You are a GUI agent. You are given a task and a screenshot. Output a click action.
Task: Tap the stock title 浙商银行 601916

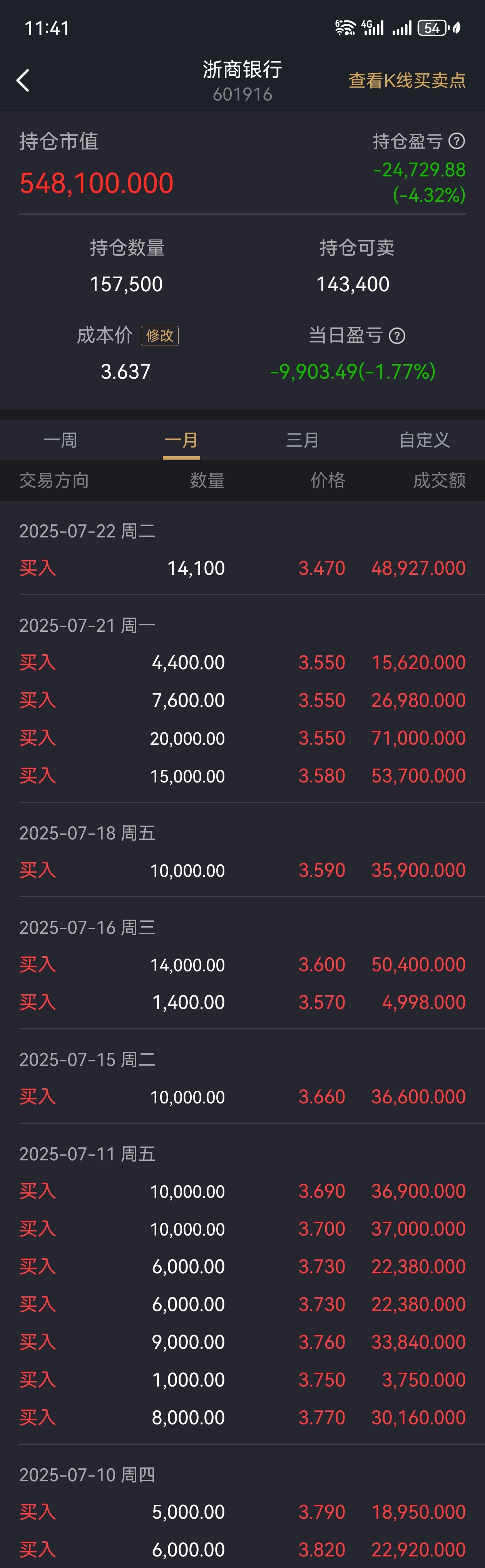[242, 81]
